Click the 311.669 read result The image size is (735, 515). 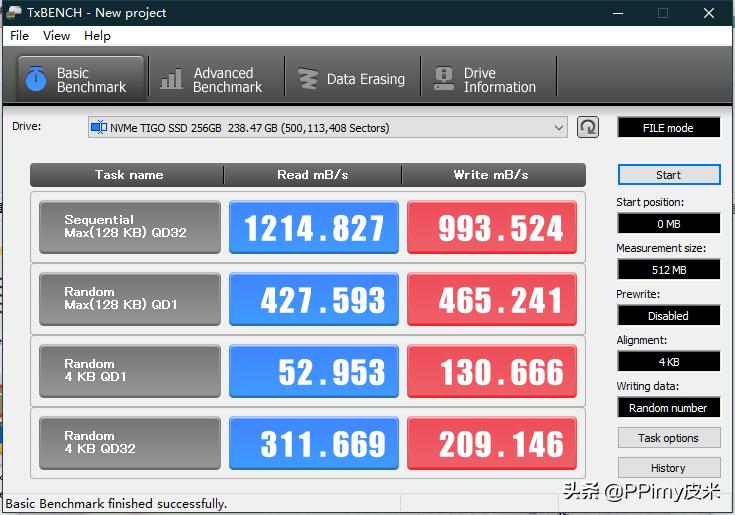click(314, 443)
